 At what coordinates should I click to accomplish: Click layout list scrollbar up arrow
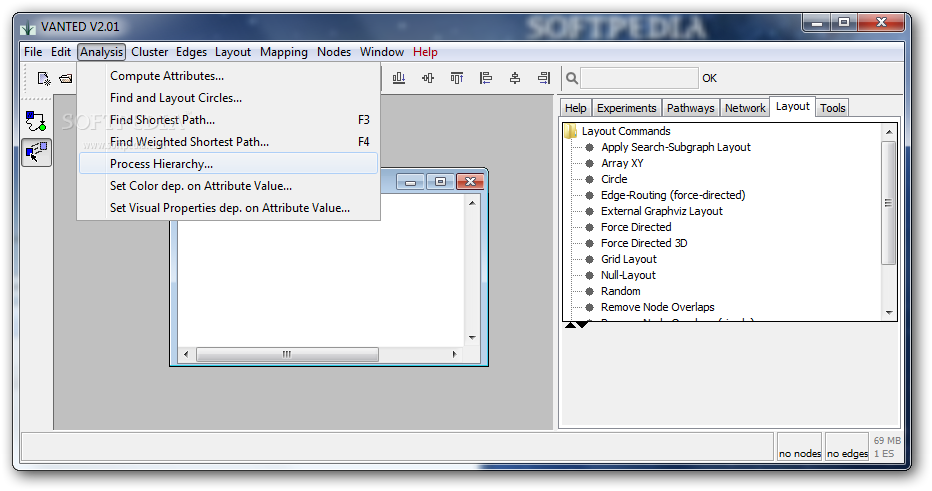889,132
